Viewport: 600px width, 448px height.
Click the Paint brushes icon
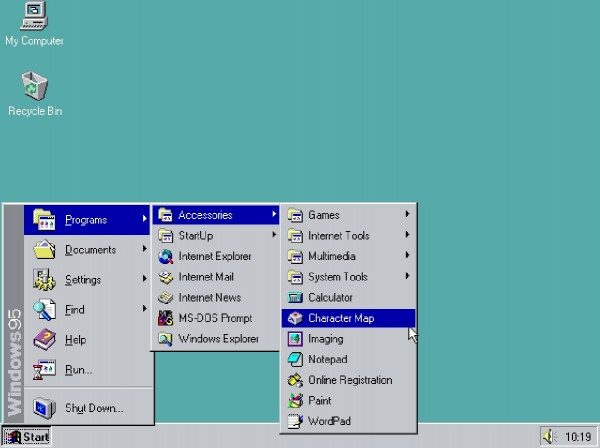(x=295, y=401)
